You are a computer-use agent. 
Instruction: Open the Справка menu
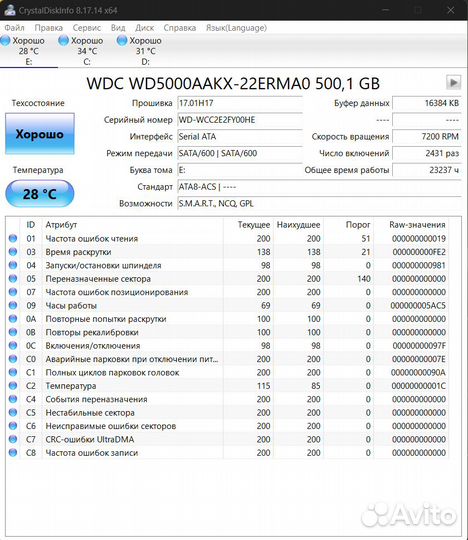point(179,28)
